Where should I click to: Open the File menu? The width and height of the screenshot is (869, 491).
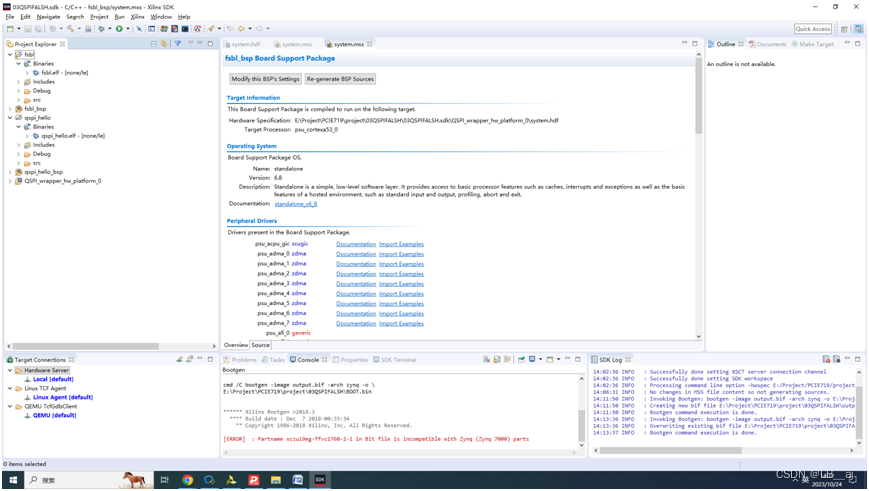[9, 17]
